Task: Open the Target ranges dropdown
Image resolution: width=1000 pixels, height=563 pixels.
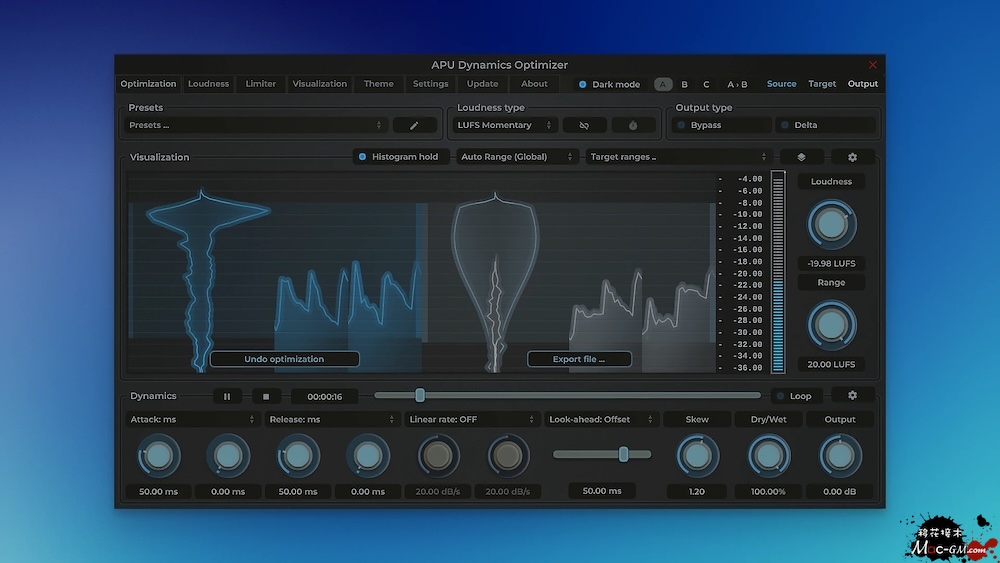Action: (679, 157)
